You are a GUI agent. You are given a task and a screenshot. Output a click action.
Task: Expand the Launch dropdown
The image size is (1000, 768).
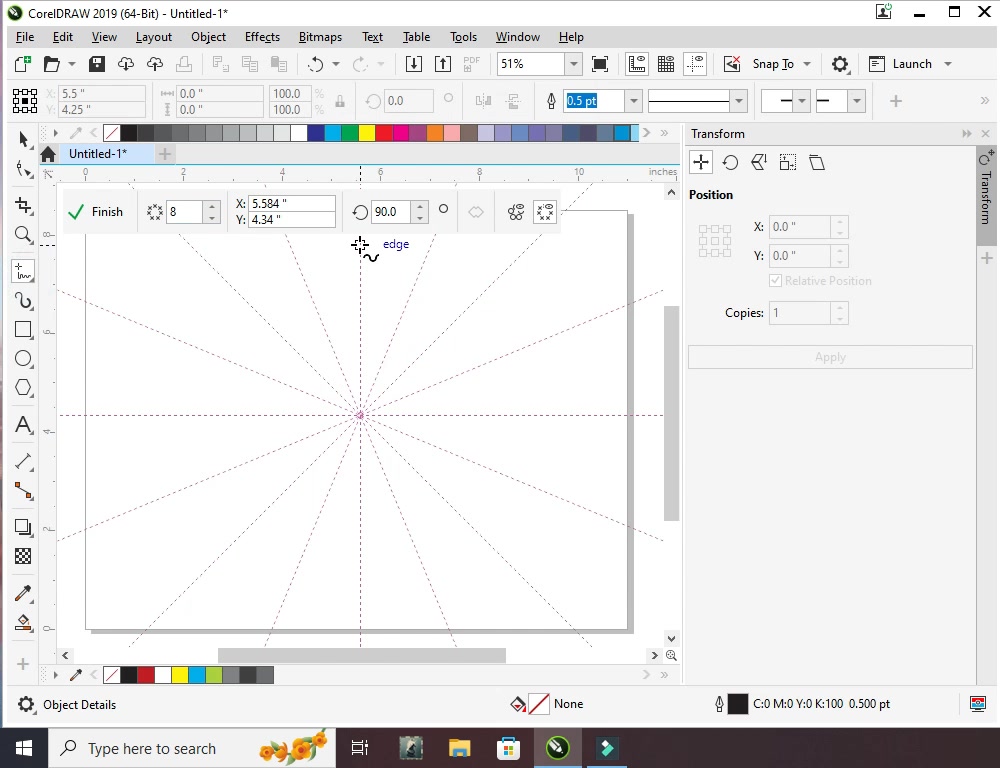(948, 64)
